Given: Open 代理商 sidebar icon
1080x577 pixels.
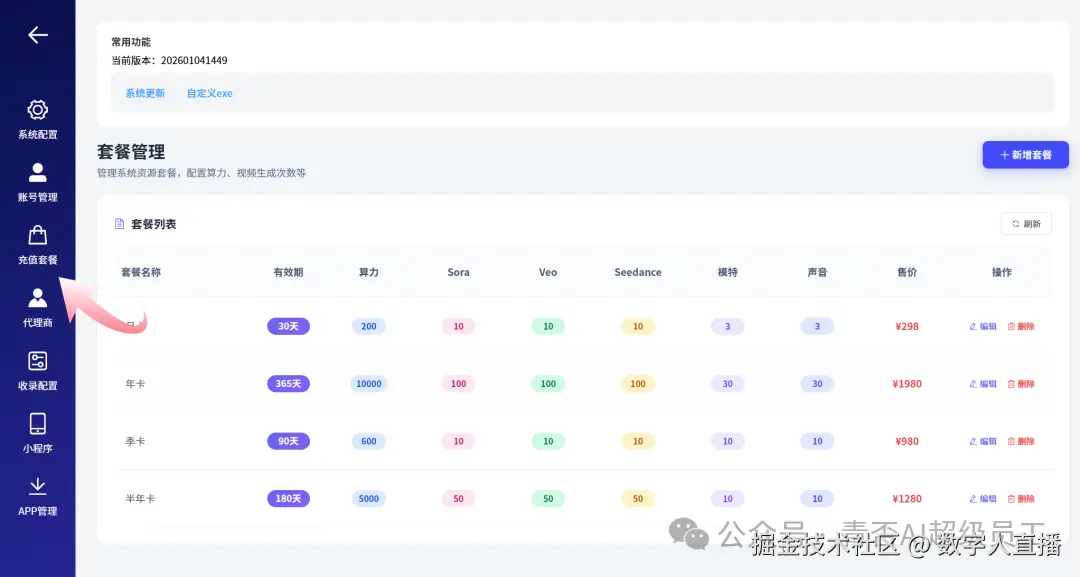Looking at the screenshot, I should (37, 298).
